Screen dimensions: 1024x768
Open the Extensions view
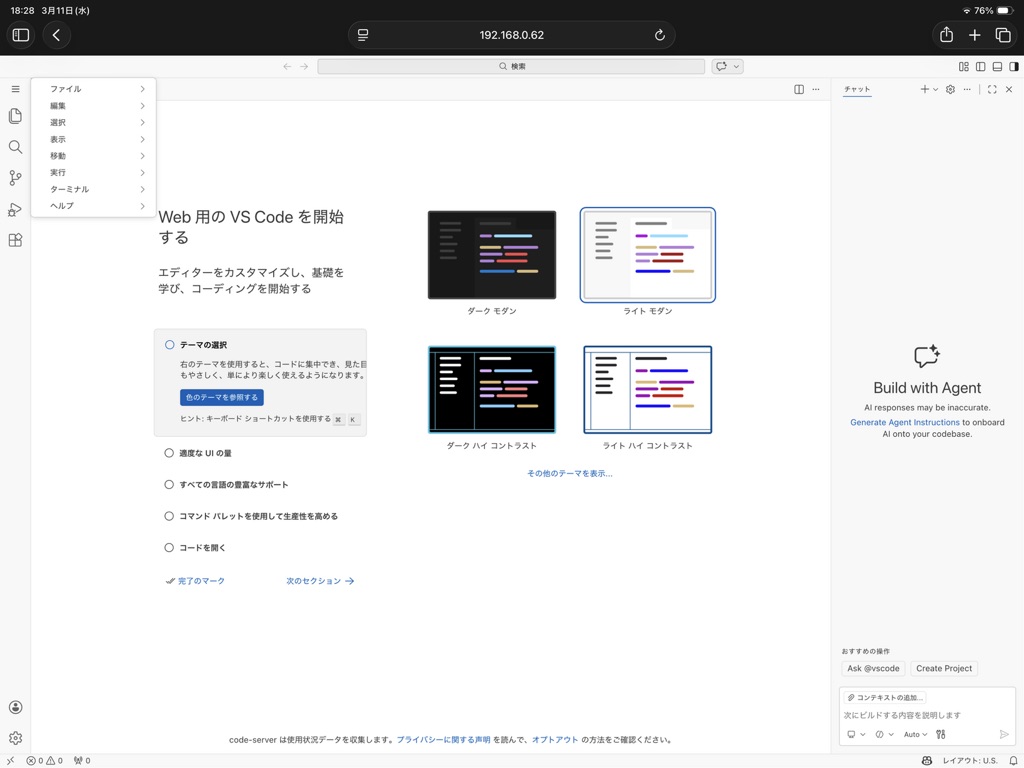click(x=15, y=240)
